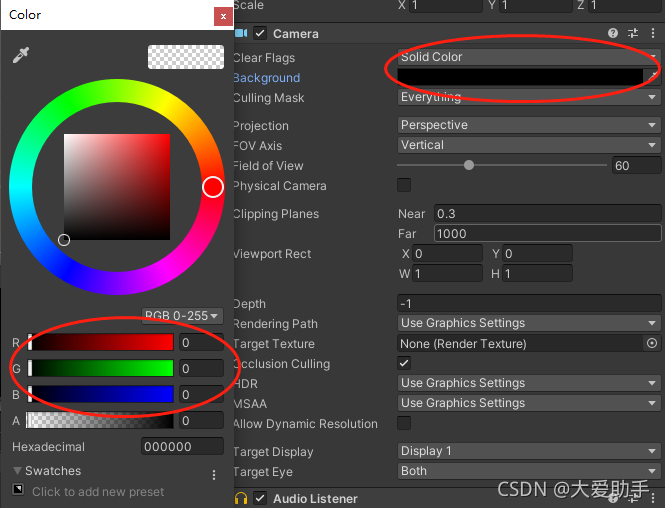Click the color preview swatch in Color window
The image size is (665, 508).
[186, 57]
